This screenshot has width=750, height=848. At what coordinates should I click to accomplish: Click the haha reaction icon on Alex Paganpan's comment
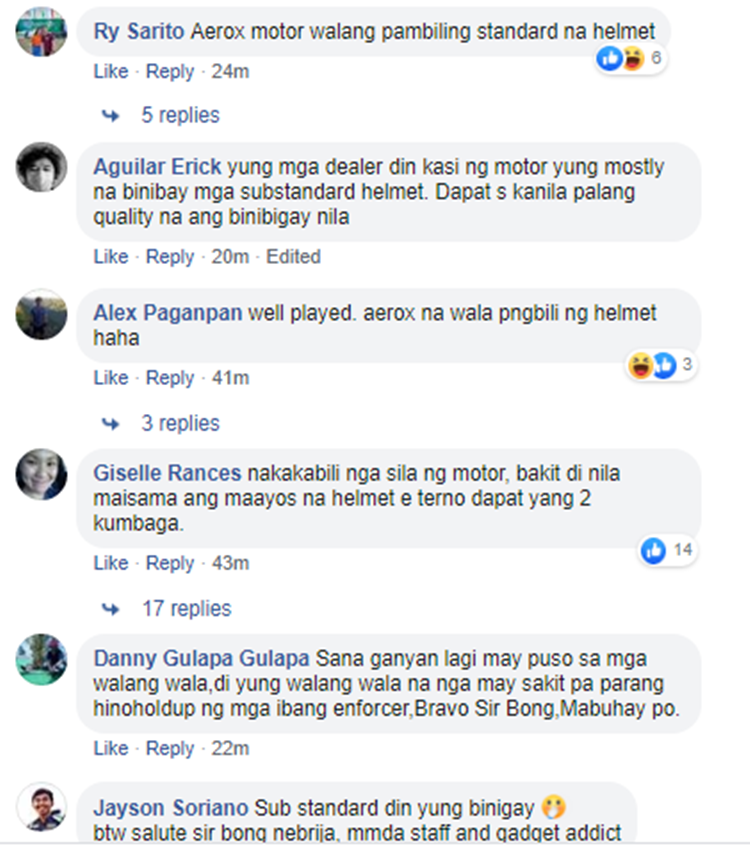point(640,365)
